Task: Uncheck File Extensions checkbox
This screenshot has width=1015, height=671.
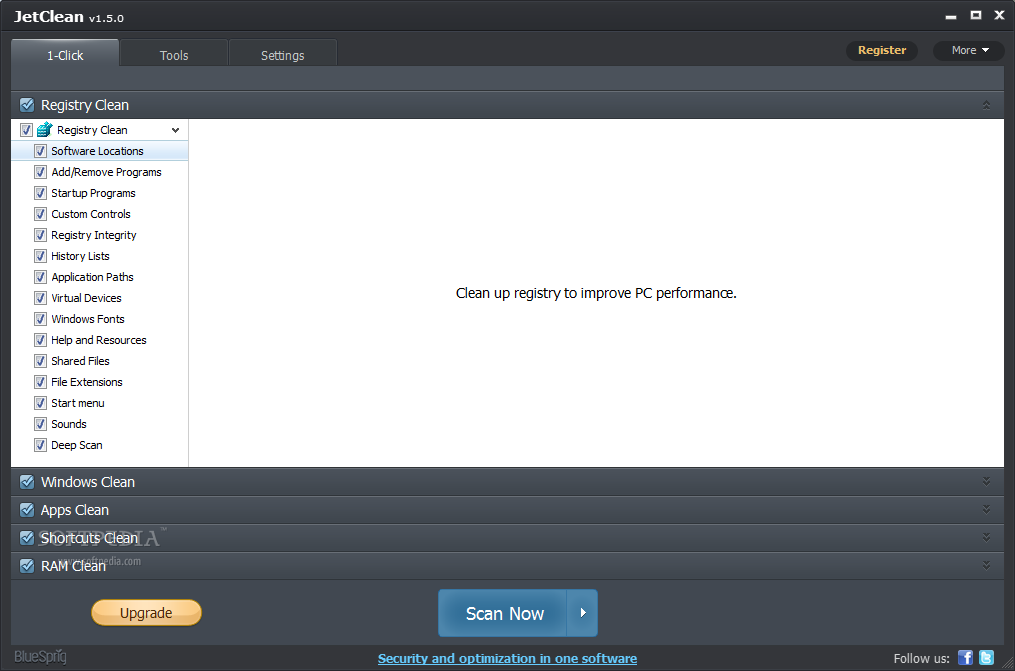Action: pyautogui.click(x=40, y=382)
